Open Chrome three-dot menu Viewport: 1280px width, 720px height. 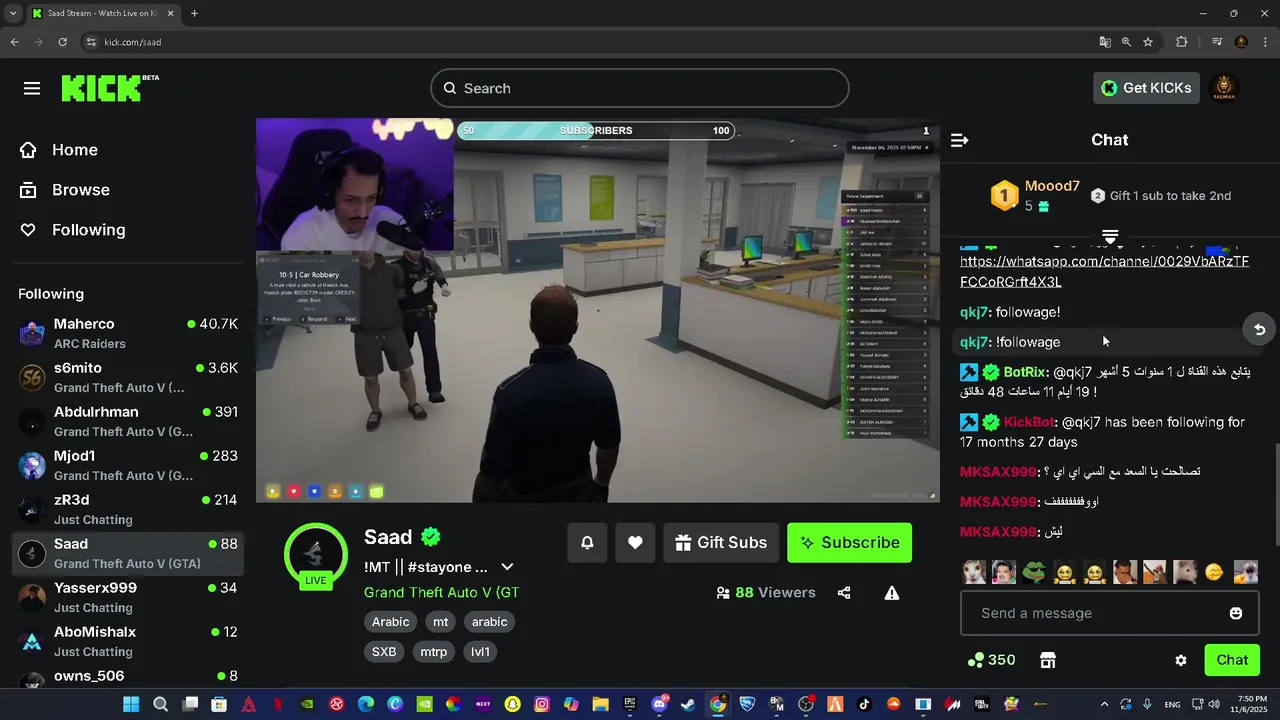pyautogui.click(x=1264, y=42)
